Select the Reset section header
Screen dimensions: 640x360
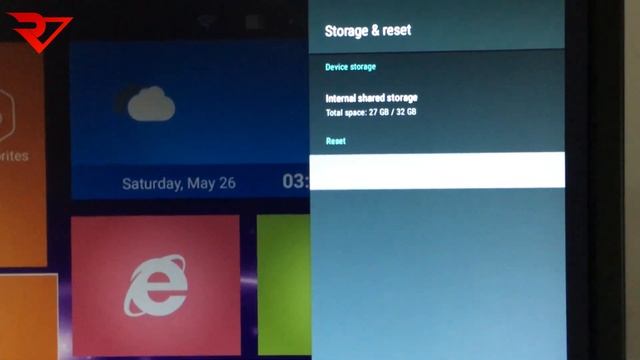(336, 141)
